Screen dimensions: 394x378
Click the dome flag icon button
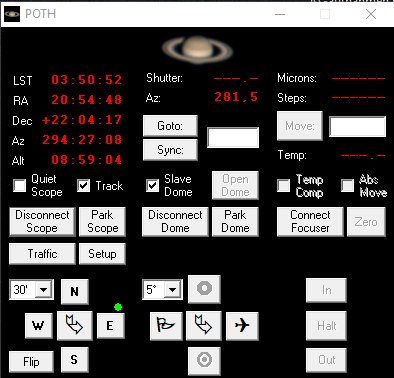point(166,325)
